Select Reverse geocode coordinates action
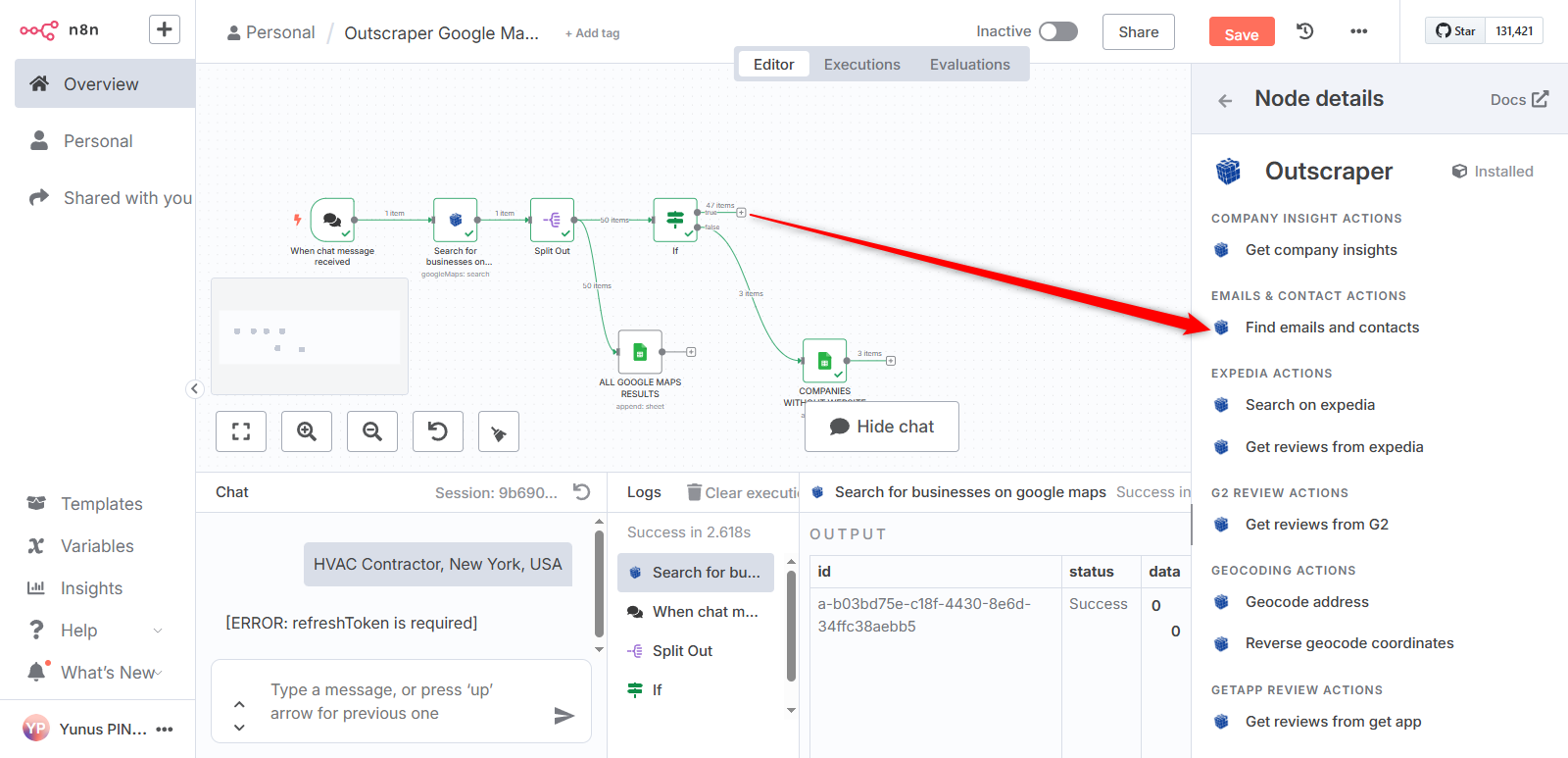1568x758 pixels. click(x=1349, y=643)
